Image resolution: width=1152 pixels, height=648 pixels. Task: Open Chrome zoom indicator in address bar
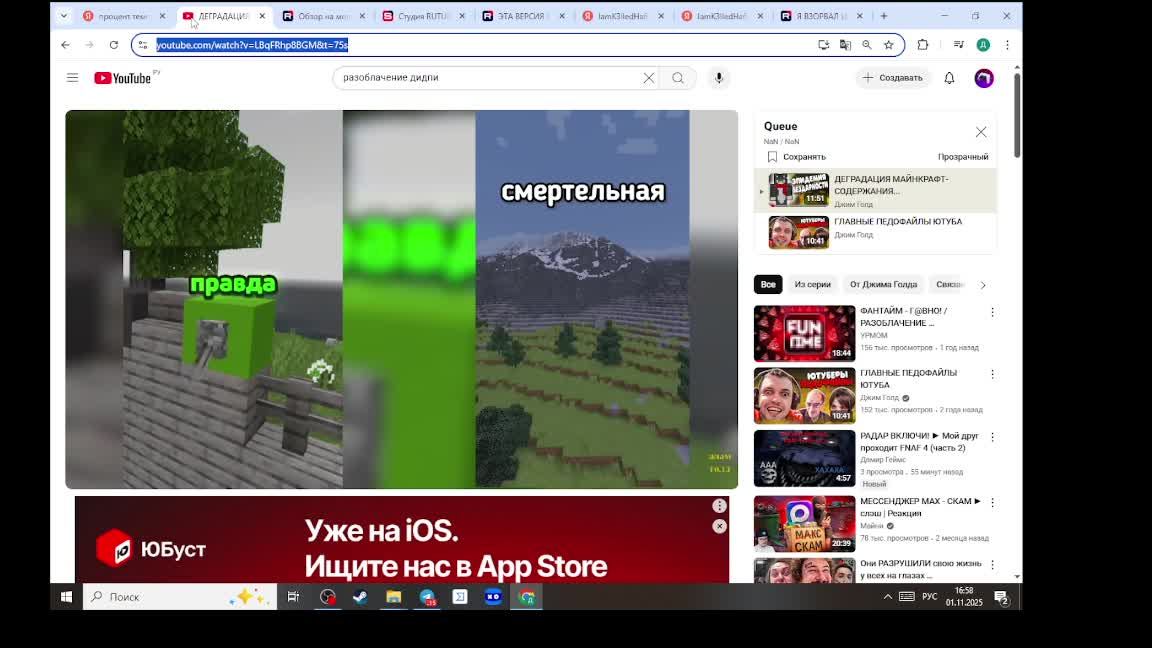pyautogui.click(x=867, y=45)
